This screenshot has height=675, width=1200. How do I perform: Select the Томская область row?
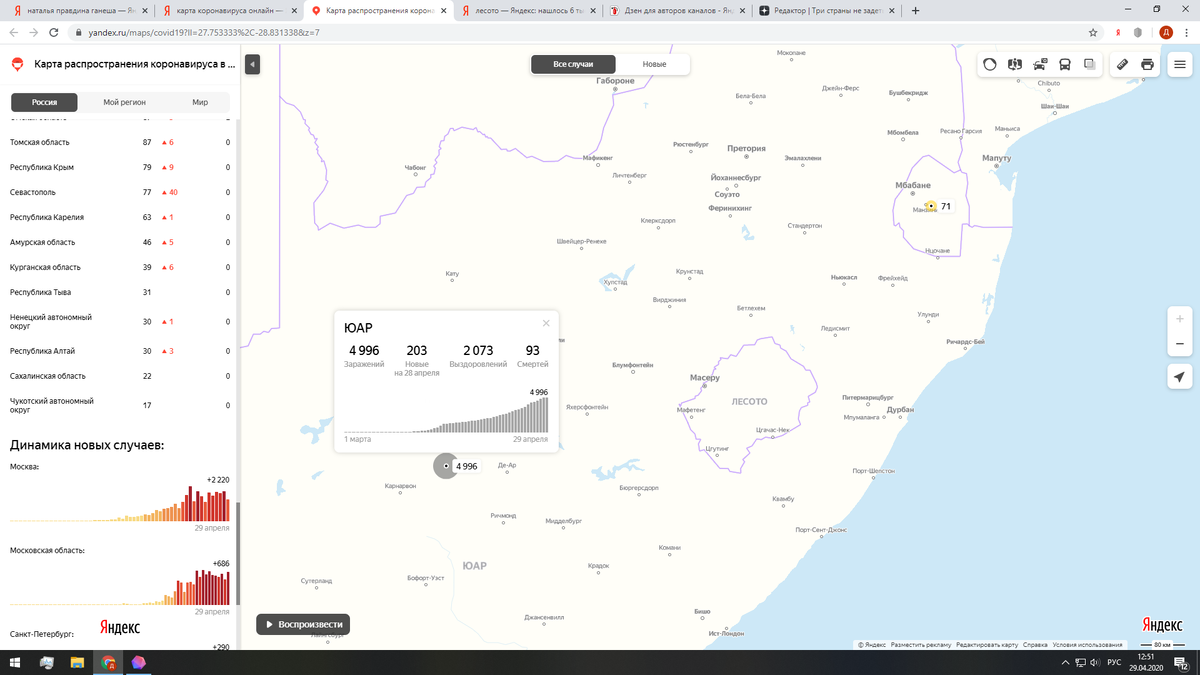click(x=120, y=142)
